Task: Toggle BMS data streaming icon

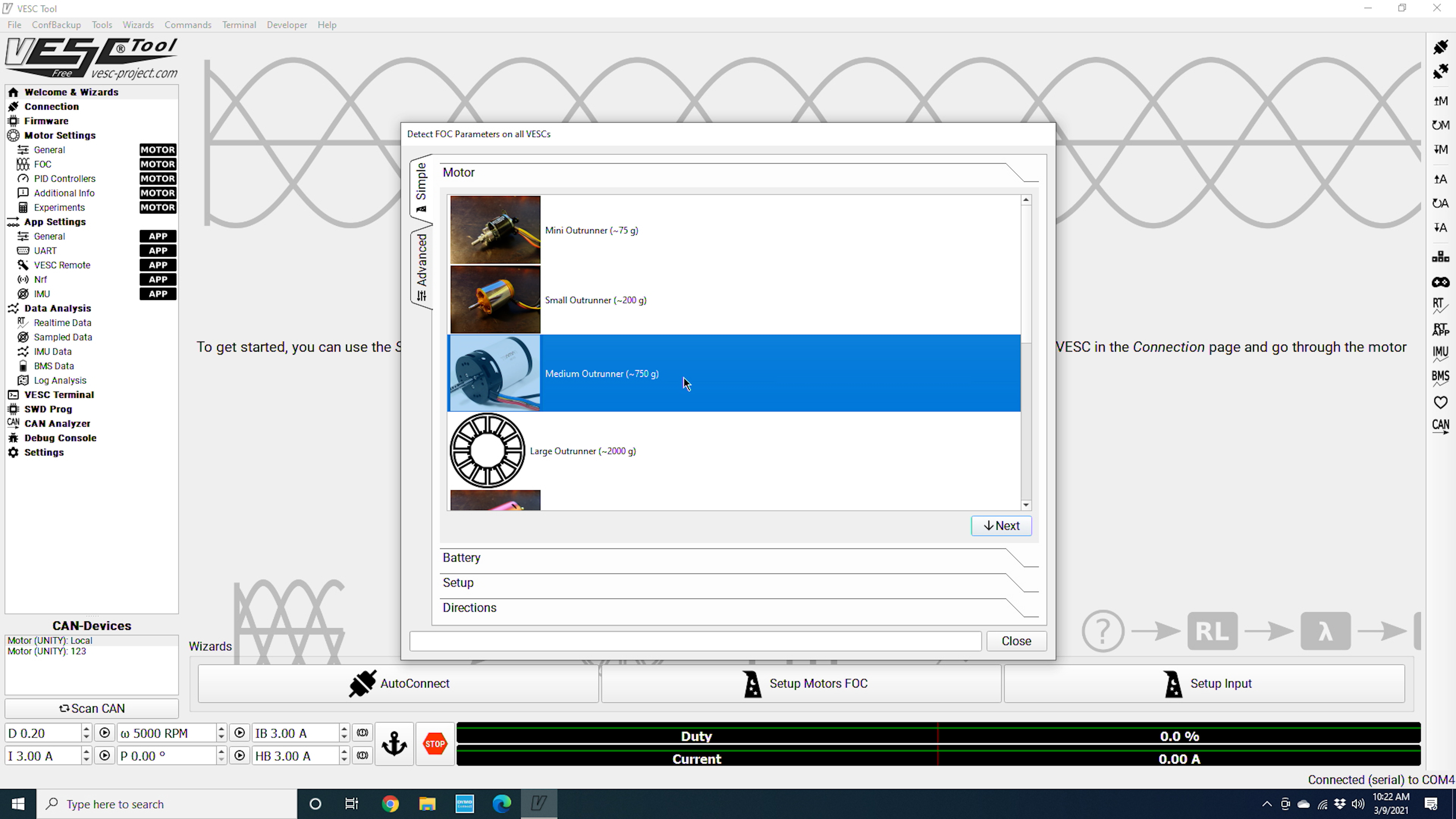Action: point(1440,378)
